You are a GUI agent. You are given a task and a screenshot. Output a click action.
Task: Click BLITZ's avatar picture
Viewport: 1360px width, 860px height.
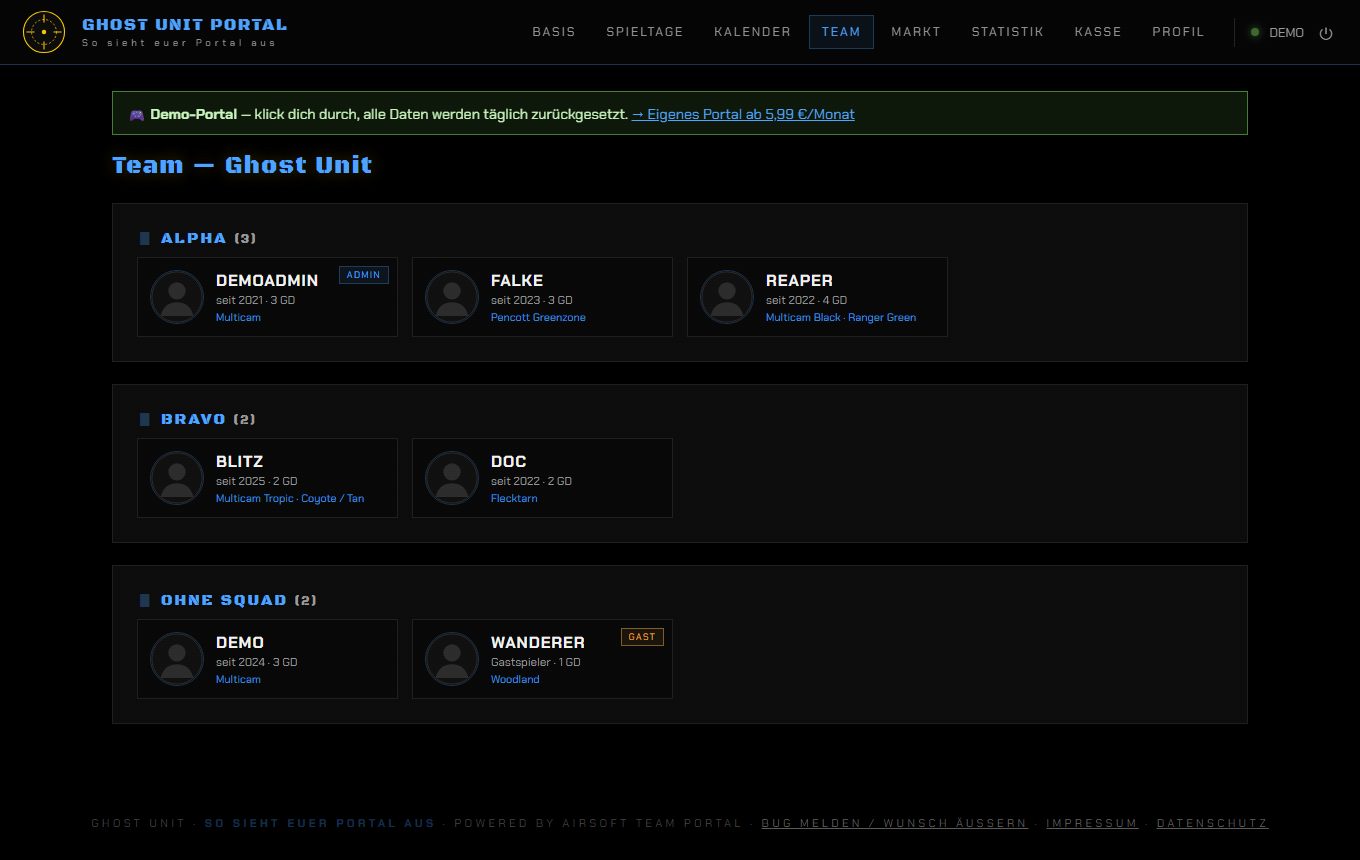[177, 478]
